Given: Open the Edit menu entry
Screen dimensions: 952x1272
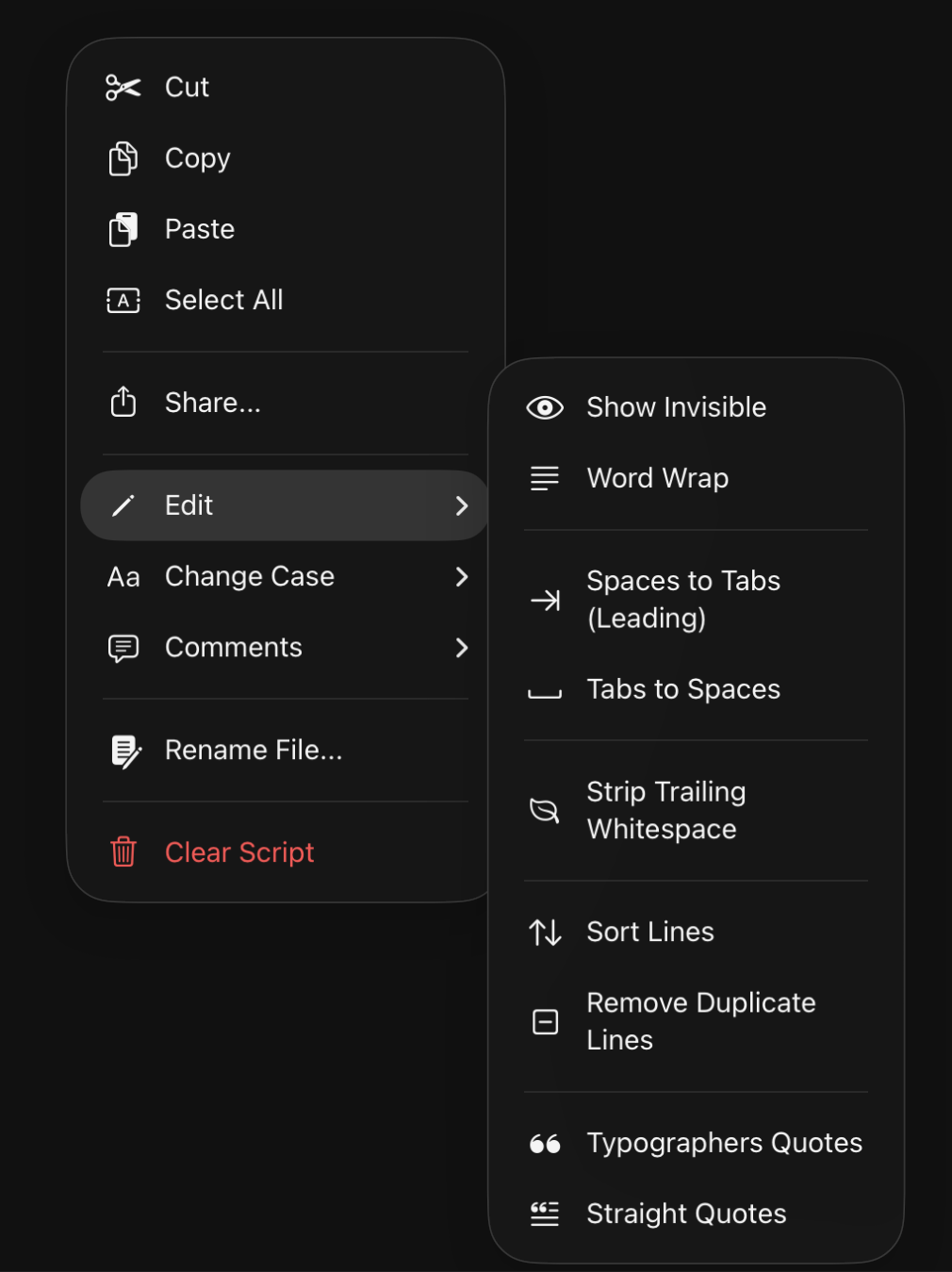Looking at the screenshot, I should pos(286,505).
